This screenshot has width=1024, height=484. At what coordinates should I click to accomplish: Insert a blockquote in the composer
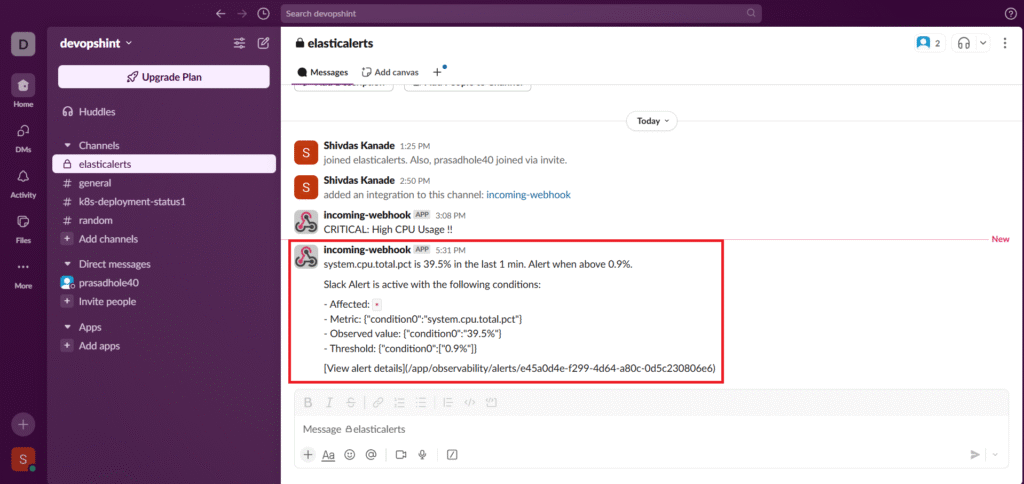coord(447,402)
